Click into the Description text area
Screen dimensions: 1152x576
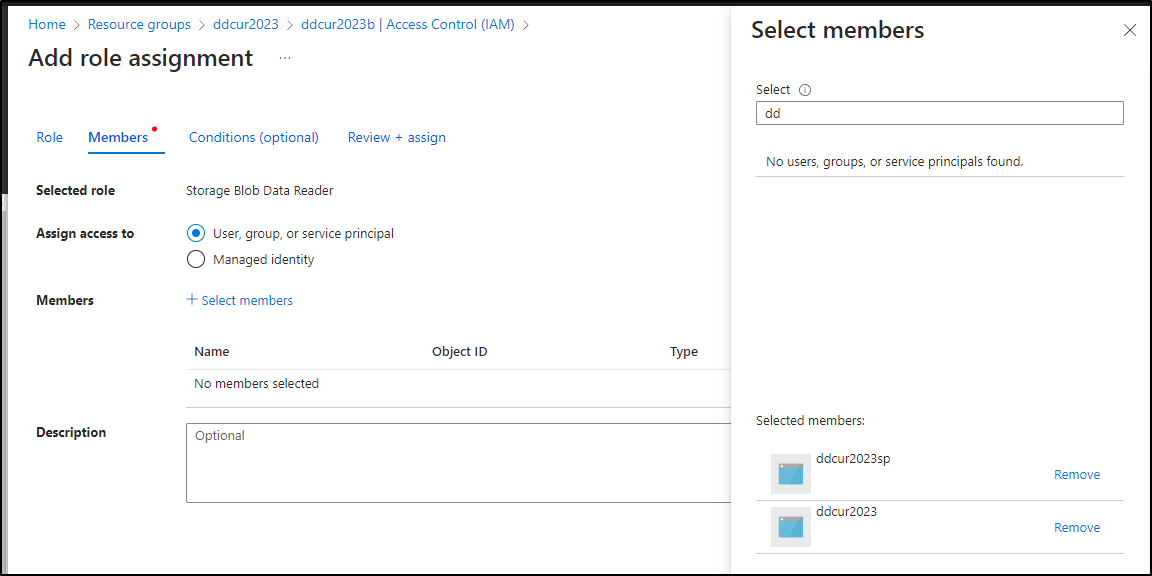tap(458, 463)
